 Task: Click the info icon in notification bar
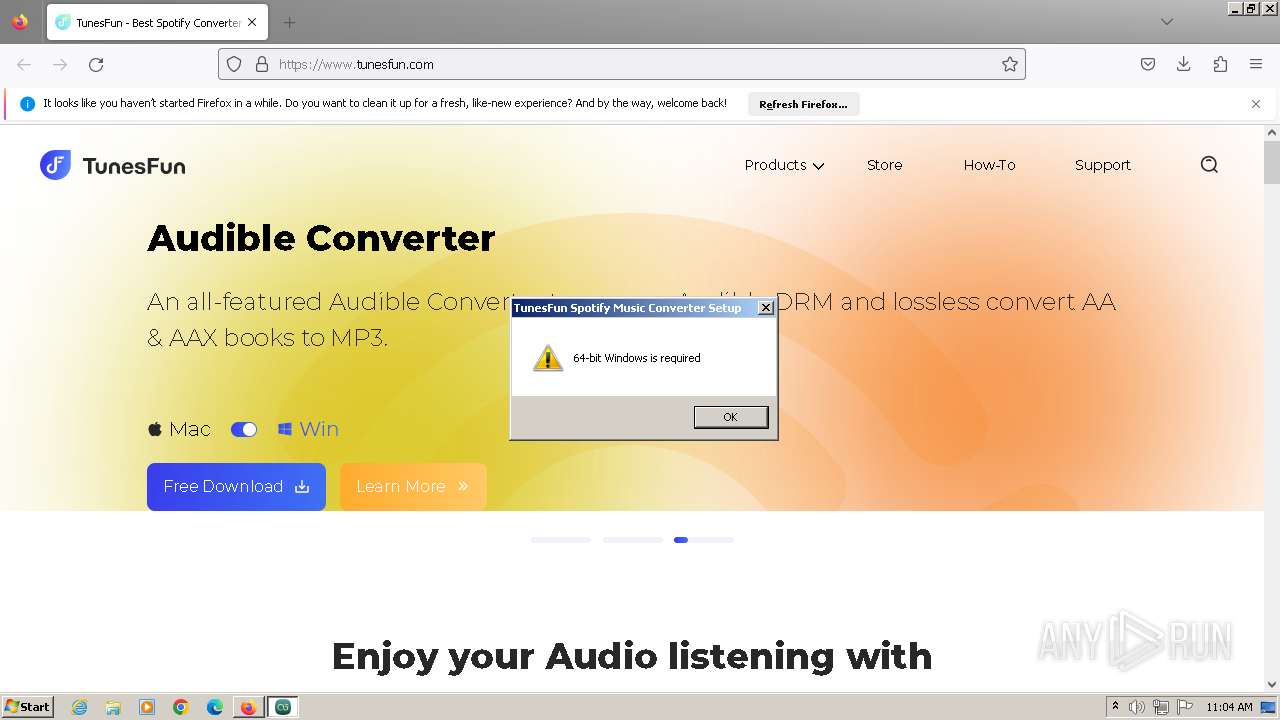tap(27, 104)
